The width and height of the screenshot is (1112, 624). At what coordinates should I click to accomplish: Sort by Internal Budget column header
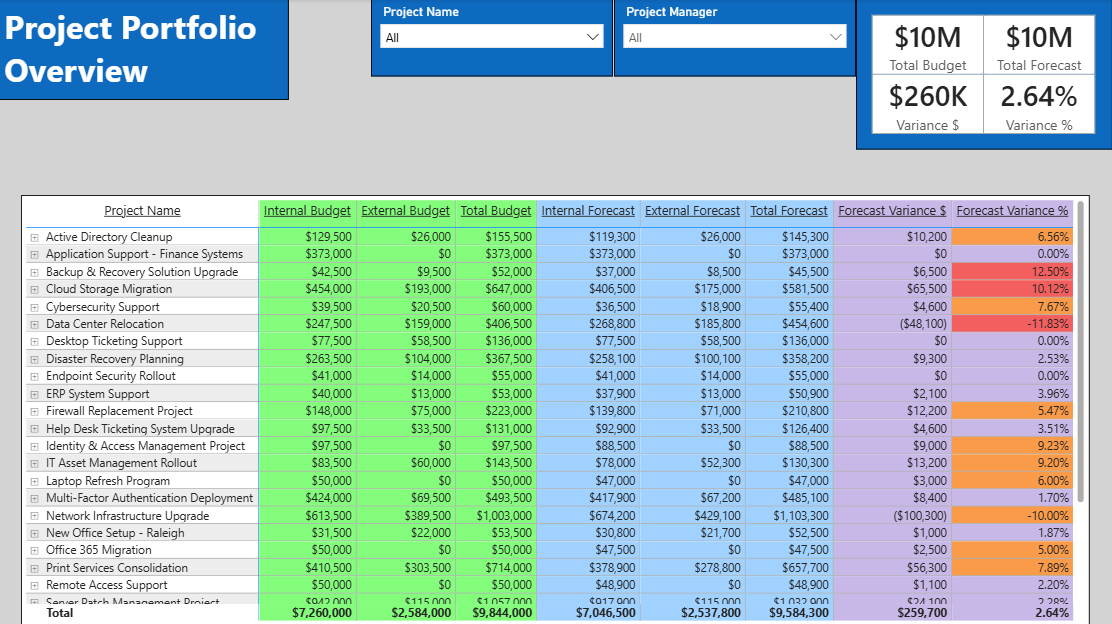(x=307, y=211)
